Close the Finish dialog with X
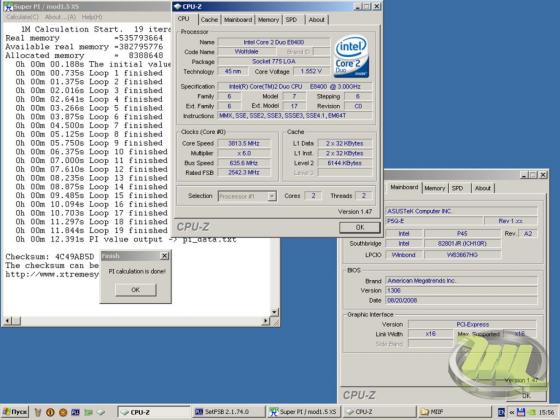This screenshot has height=420, width=560. click(x=164, y=256)
